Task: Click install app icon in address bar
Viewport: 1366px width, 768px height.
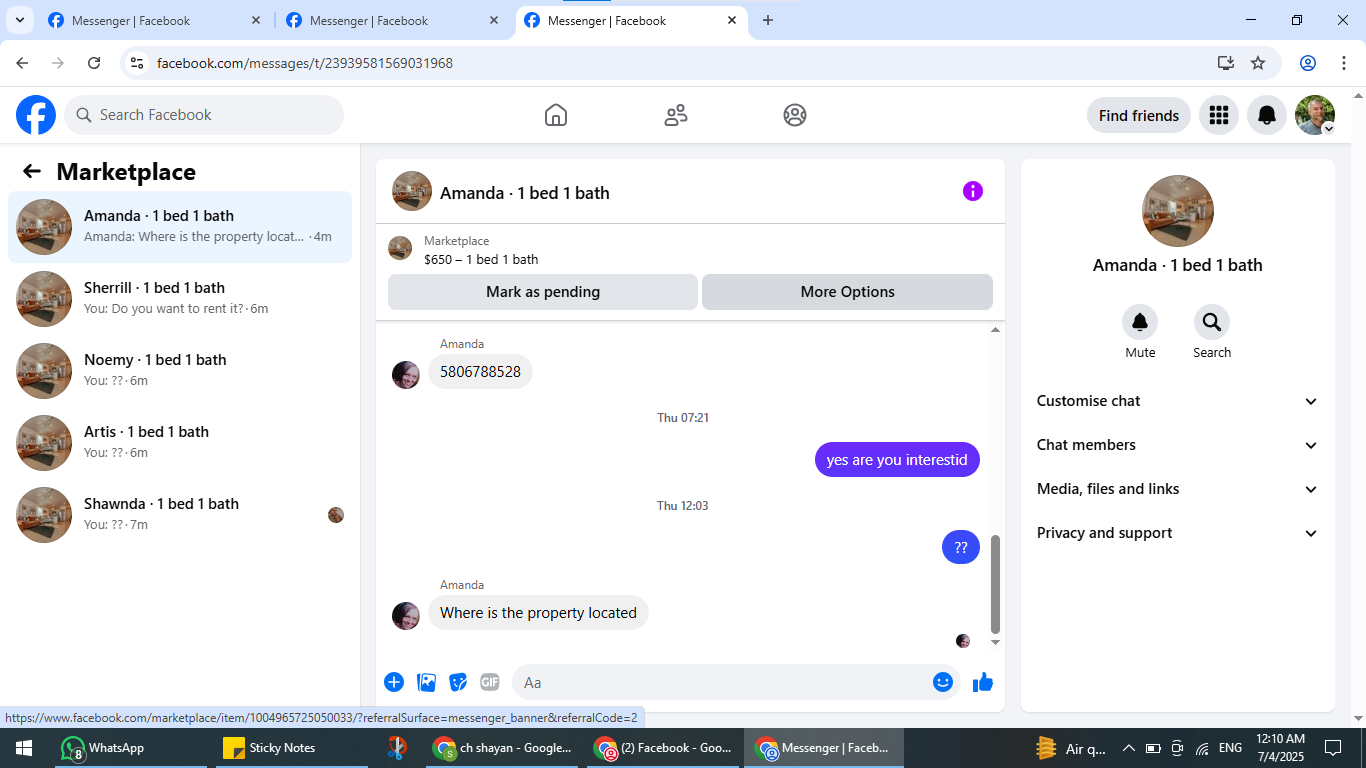Action: (x=1226, y=63)
